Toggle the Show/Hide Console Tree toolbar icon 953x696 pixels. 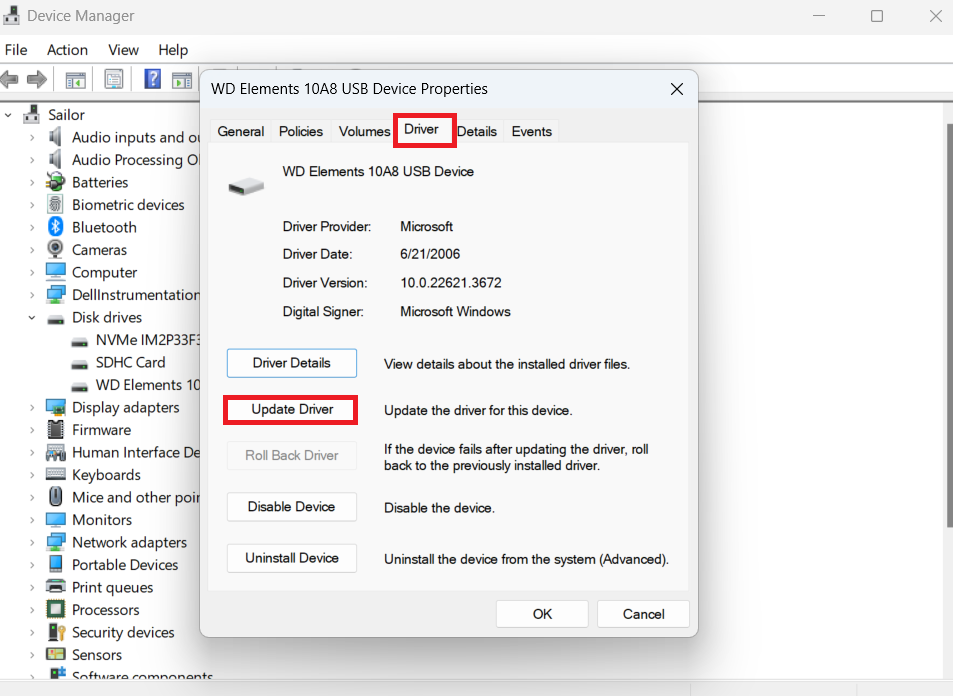pyautogui.click(x=76, y=79)
